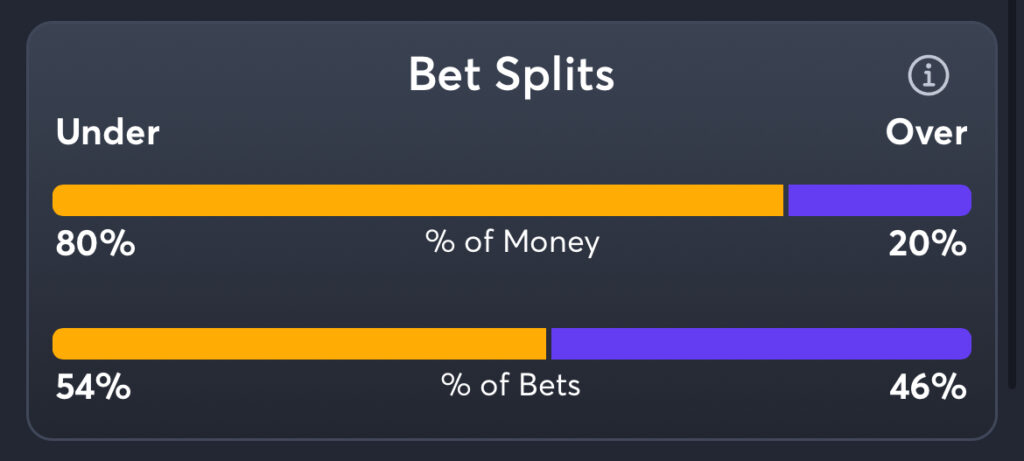Click the 80% money value
1024x461 pixels.
click(x=95, y=243)
